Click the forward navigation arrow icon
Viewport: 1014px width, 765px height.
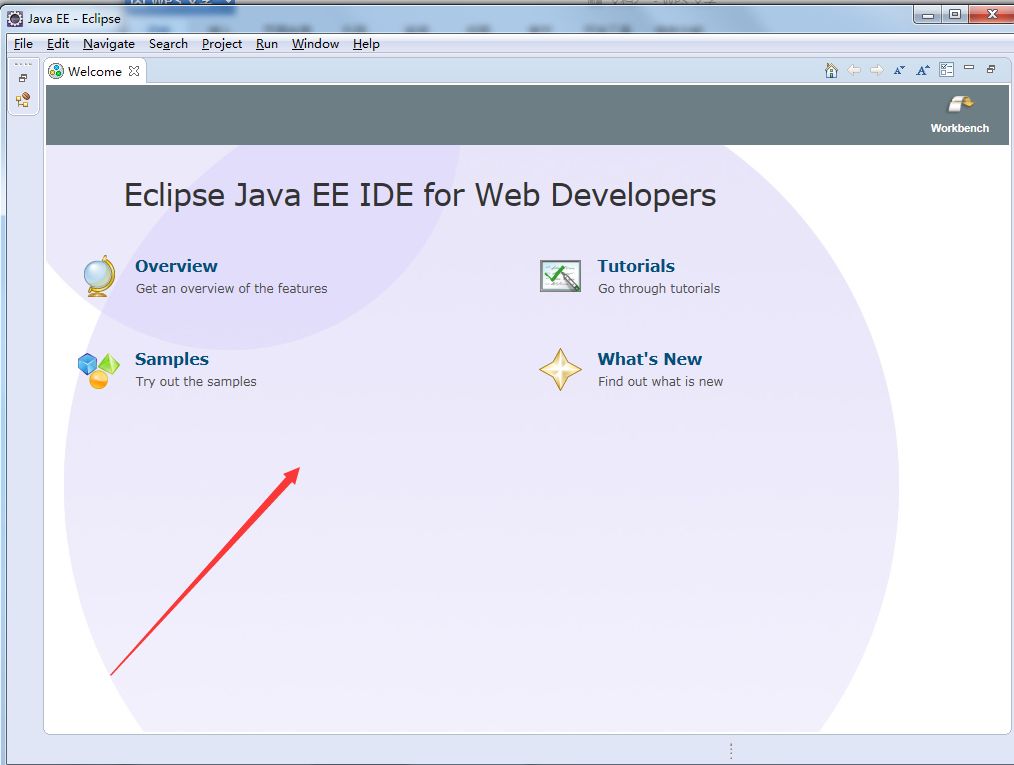tap(876, 70)
